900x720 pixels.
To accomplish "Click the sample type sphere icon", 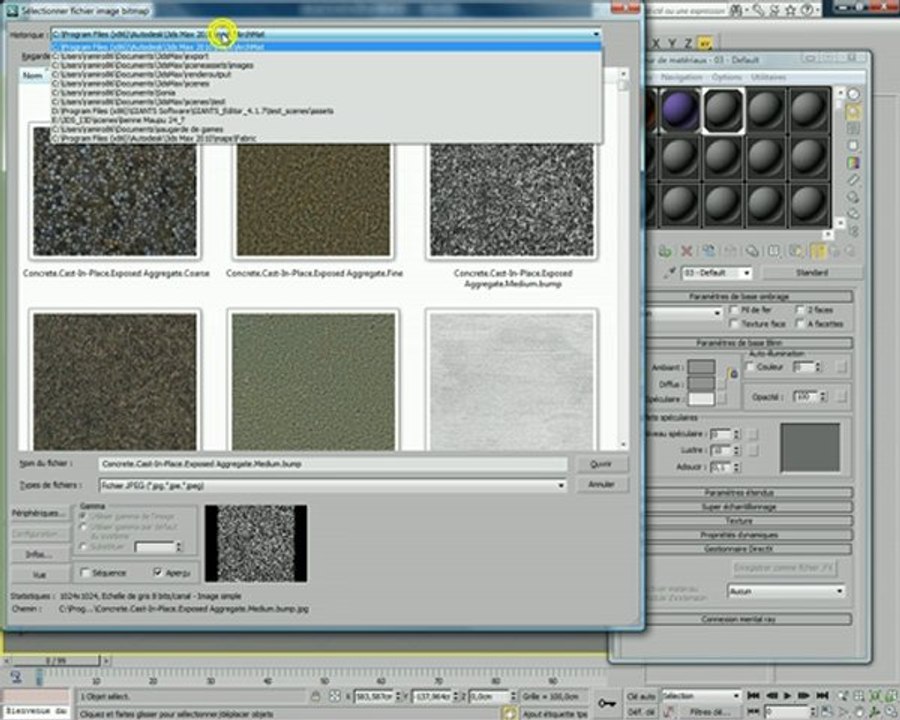I will click(x=854, y=94).
